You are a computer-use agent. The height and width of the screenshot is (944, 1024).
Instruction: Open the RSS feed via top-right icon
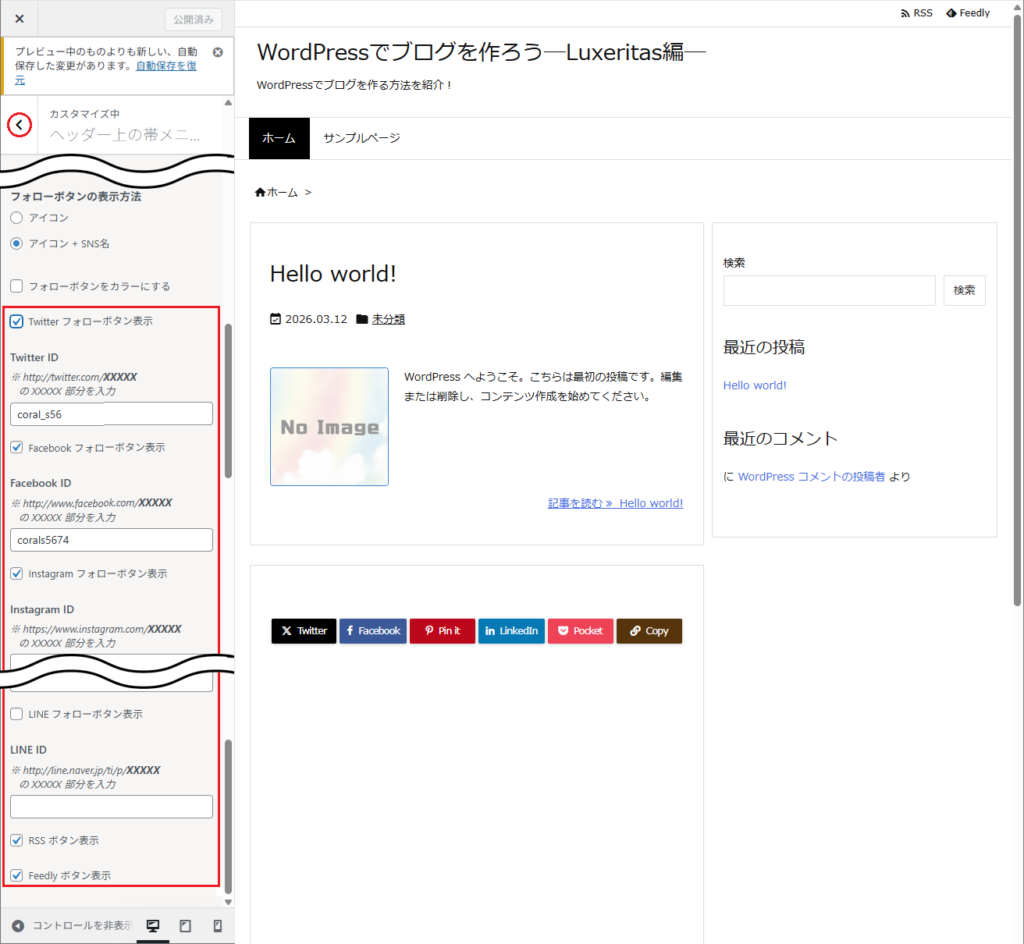(916, 12)
